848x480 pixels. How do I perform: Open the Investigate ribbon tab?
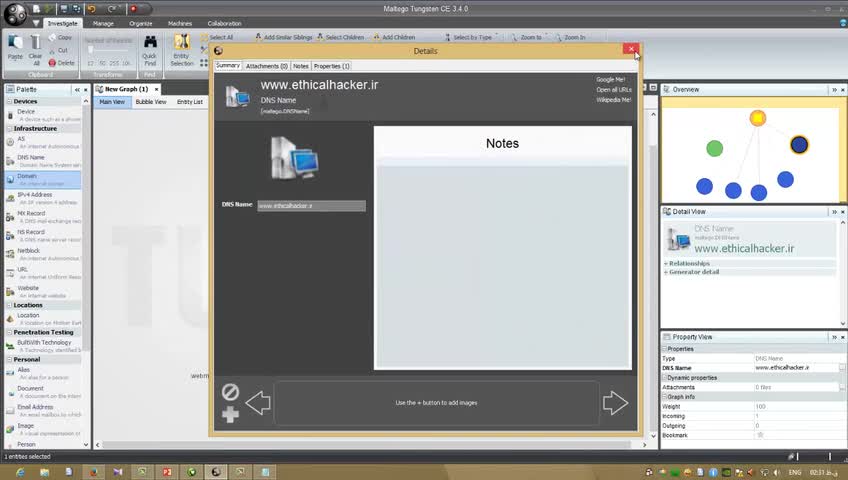click(63, 23)
